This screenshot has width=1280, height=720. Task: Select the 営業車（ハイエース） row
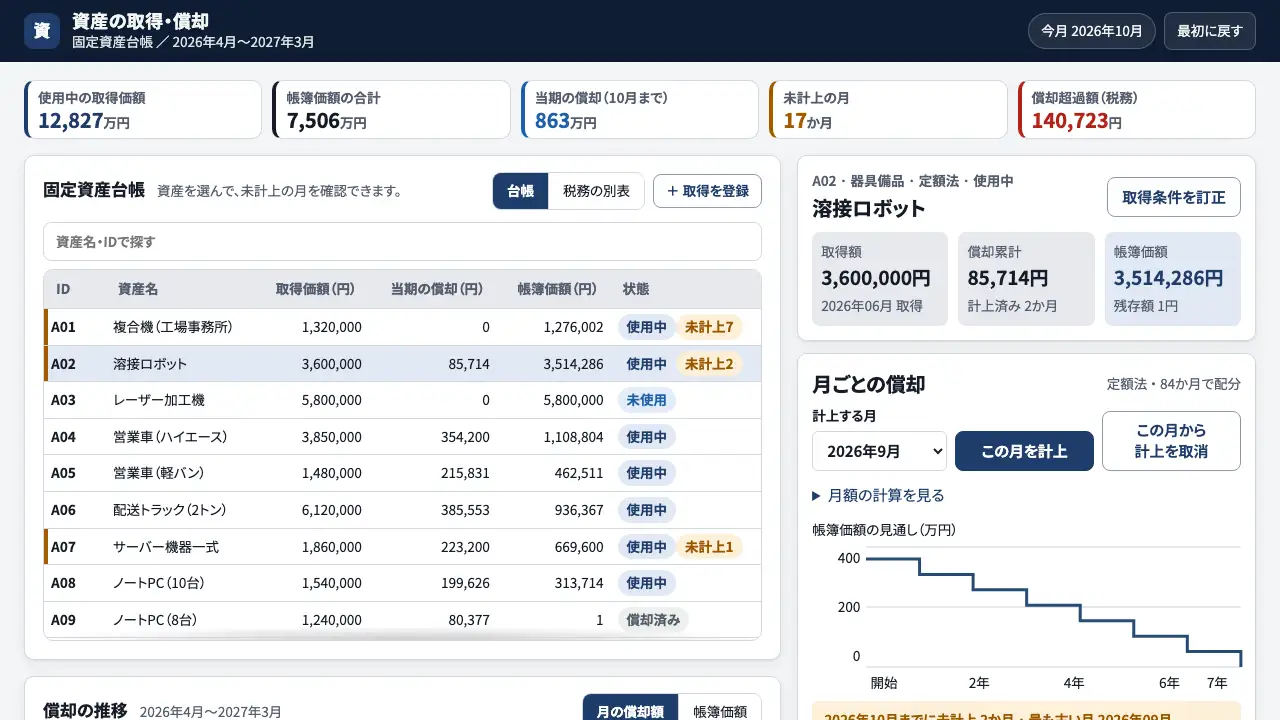pyautogui.click(x=402, y=437)
